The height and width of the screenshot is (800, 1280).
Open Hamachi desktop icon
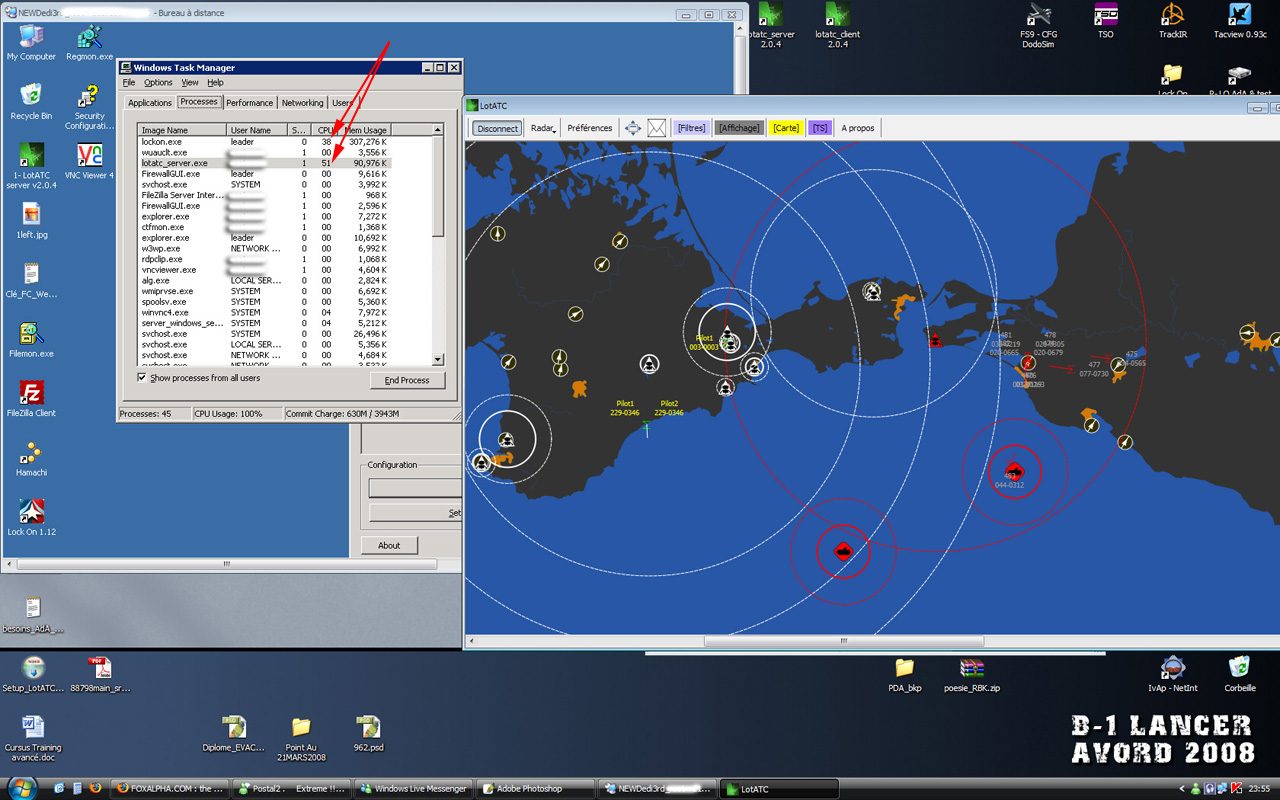[31, 452]
